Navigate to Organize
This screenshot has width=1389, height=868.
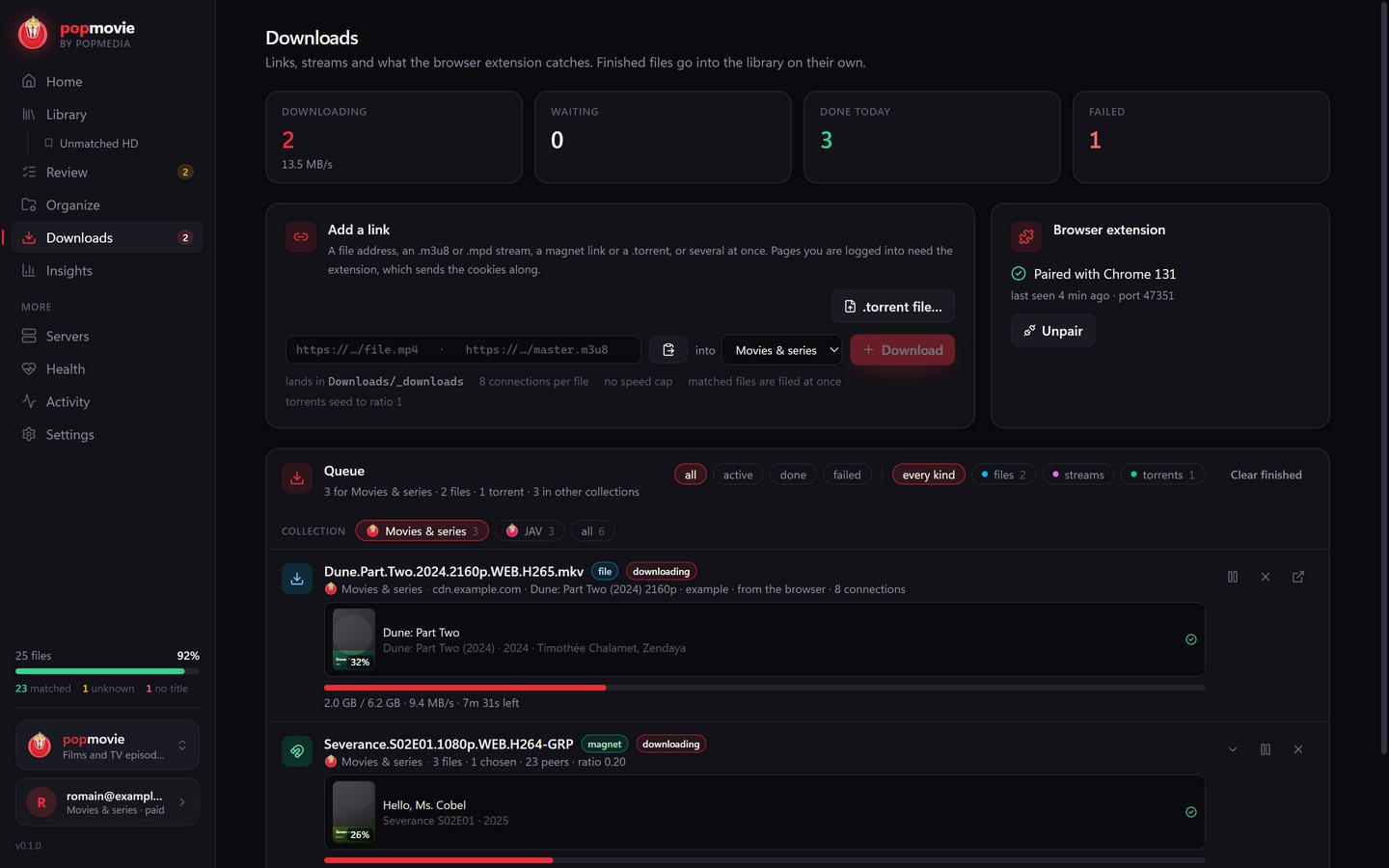tap(107, 204)
